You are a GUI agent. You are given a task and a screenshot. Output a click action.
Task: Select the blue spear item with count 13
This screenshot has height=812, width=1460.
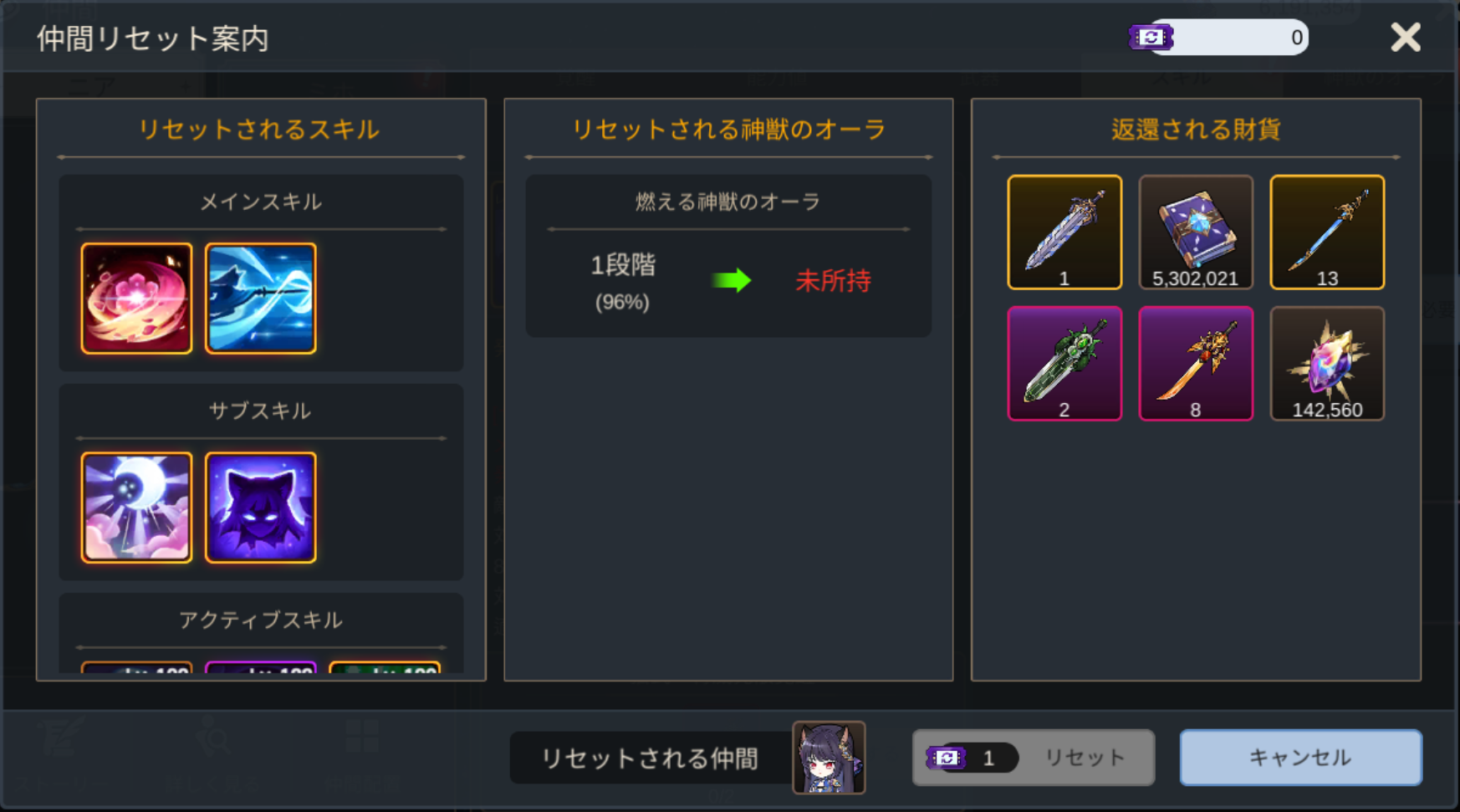click(1327, 232)
